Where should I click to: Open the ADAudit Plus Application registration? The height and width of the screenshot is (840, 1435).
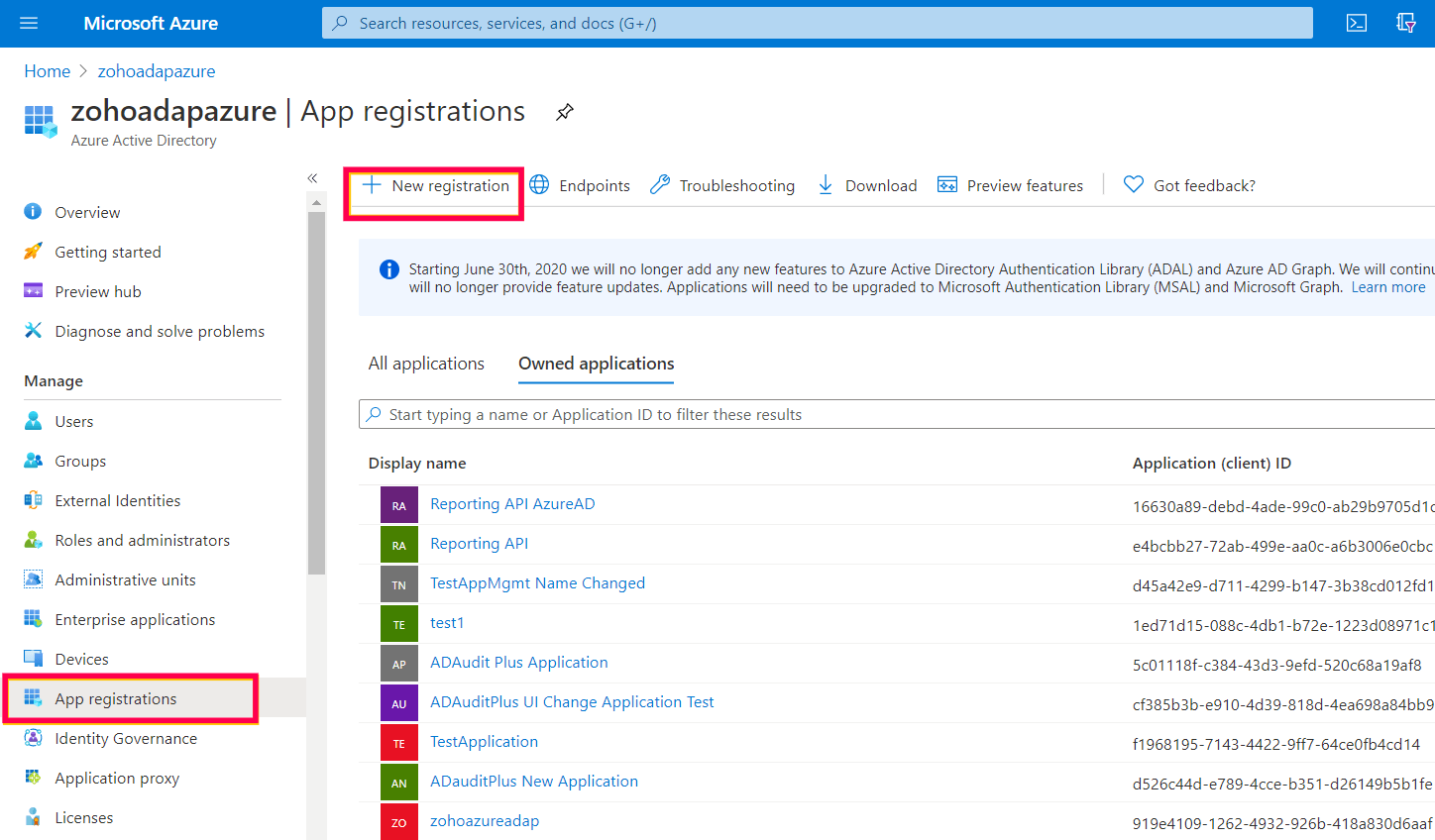[x=518, y=663]
